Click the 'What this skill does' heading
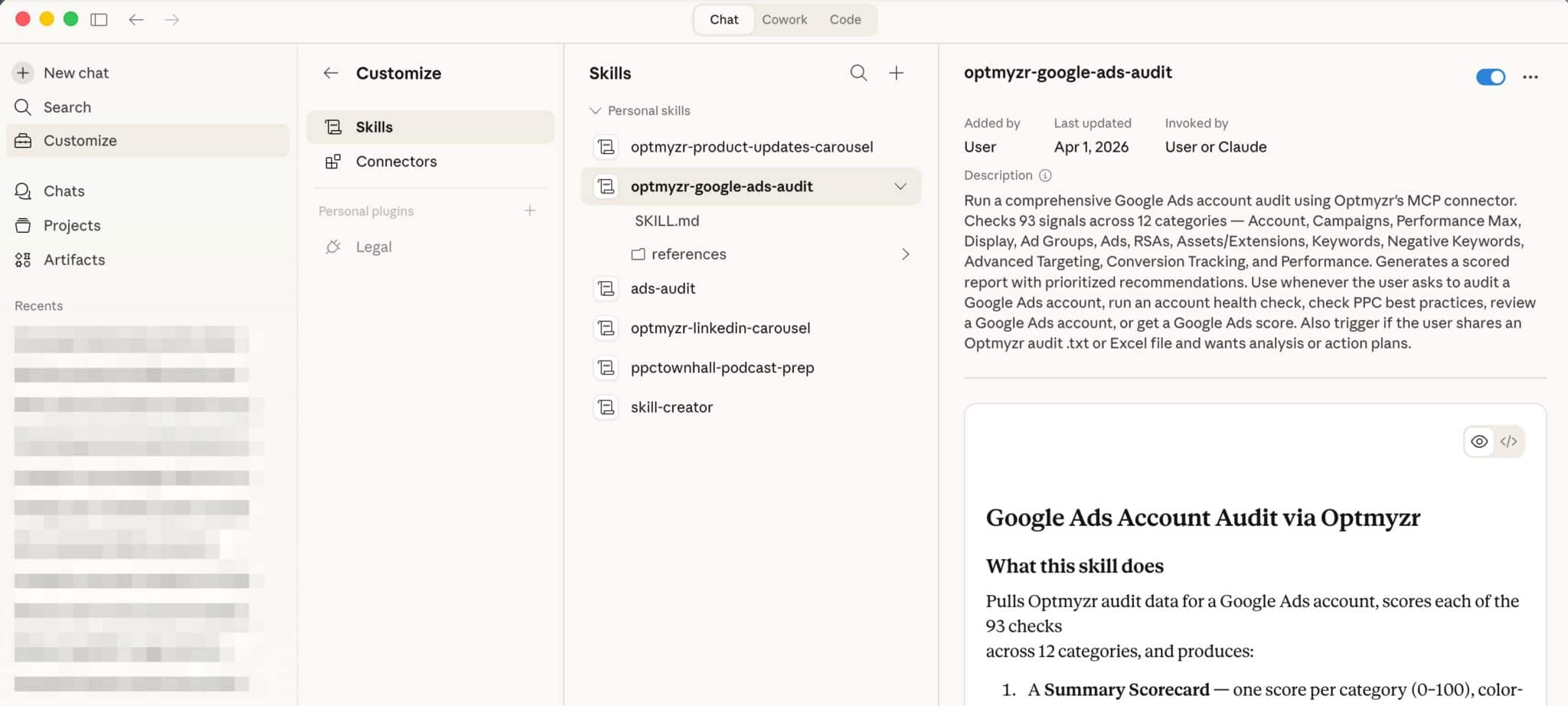The image size is (1568, 706). tap(1074, 567)
